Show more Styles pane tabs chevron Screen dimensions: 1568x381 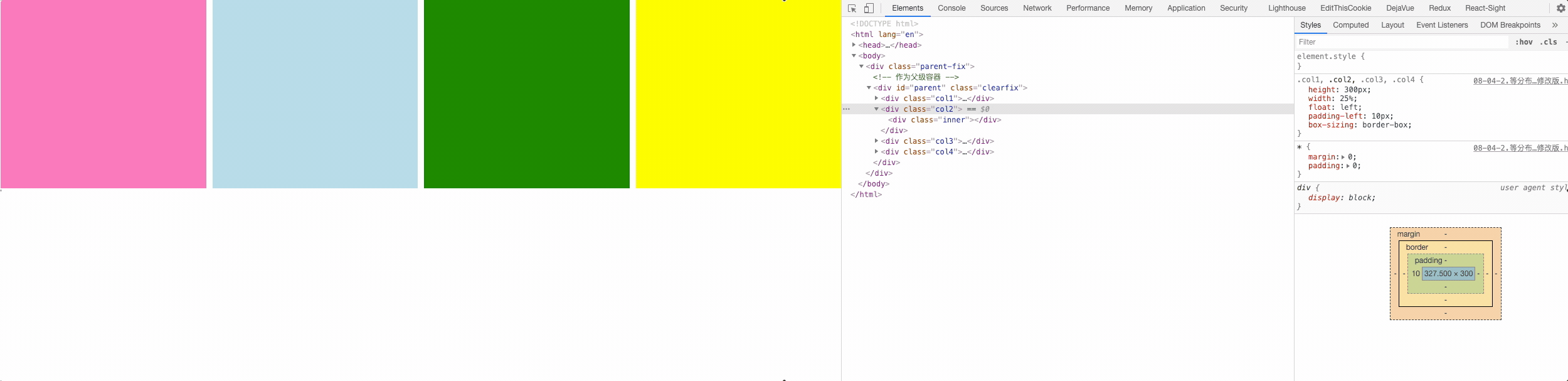1555,25
